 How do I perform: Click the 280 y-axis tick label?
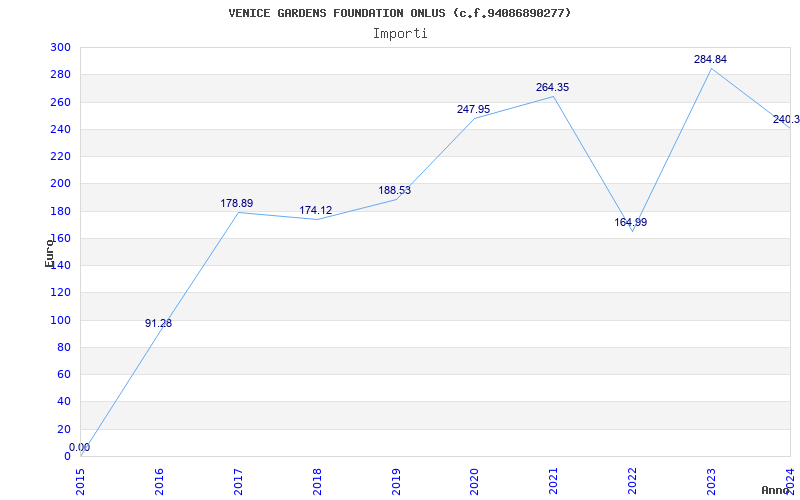coord(61,74)
